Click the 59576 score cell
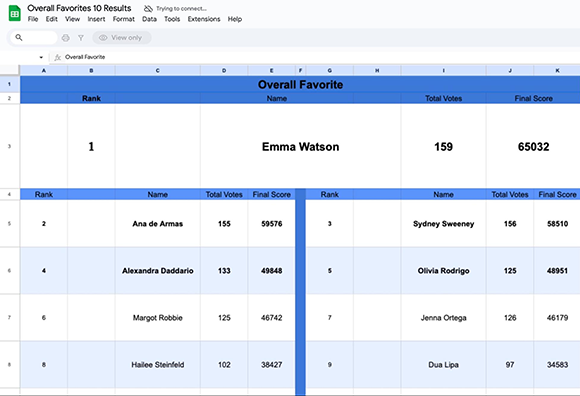Viewport: 580px width, 396px height. point(272,224)
